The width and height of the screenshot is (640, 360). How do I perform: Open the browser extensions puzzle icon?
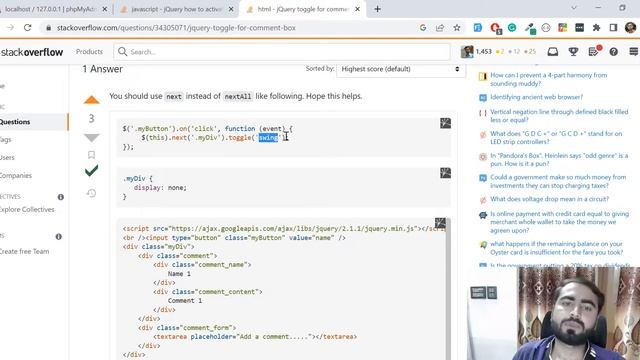click(596, 28)
